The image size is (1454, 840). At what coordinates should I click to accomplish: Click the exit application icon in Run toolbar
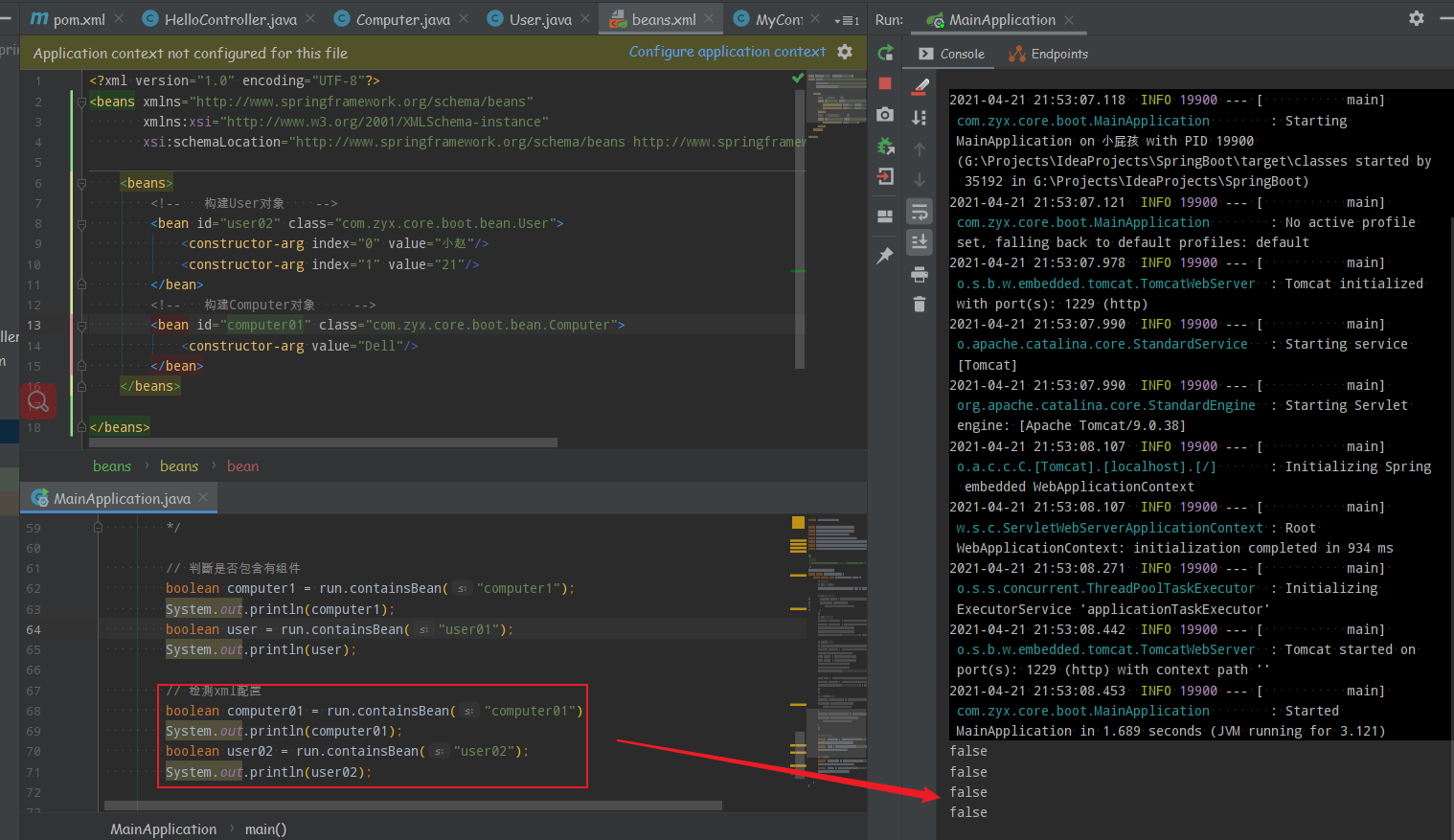tap(885, 176)
